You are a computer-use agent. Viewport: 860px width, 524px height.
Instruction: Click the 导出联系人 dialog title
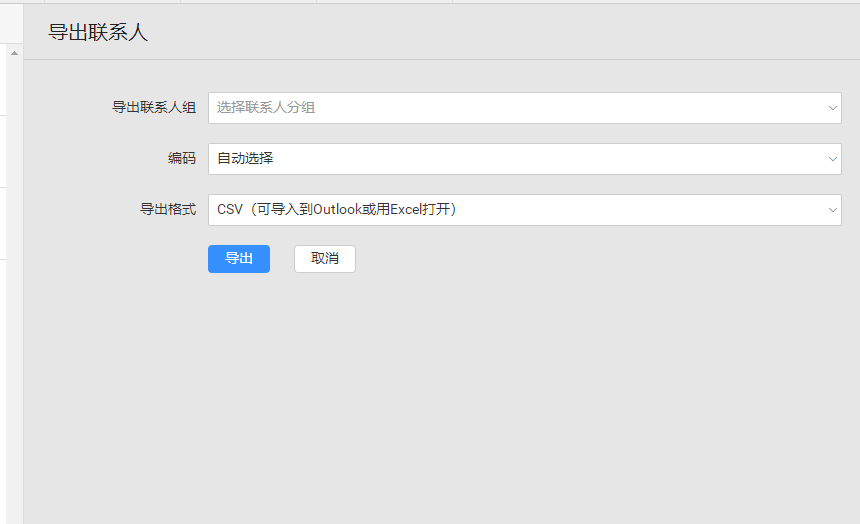(98, 32)
